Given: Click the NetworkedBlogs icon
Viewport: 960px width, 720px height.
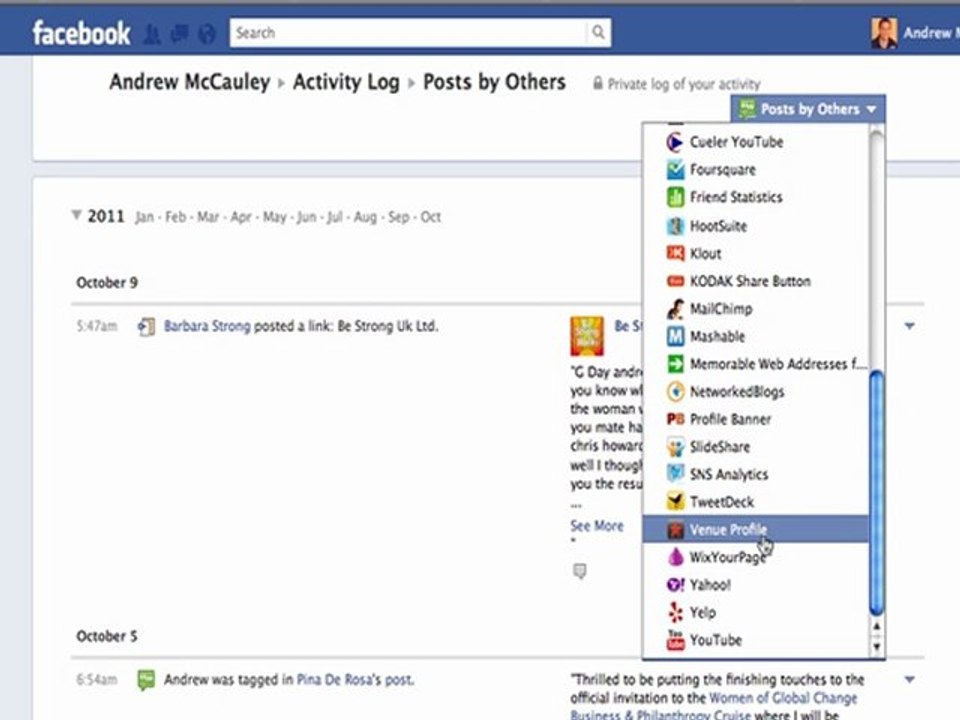Looking at the screenshot, I should pyautogui.click(x=675, y=391).
